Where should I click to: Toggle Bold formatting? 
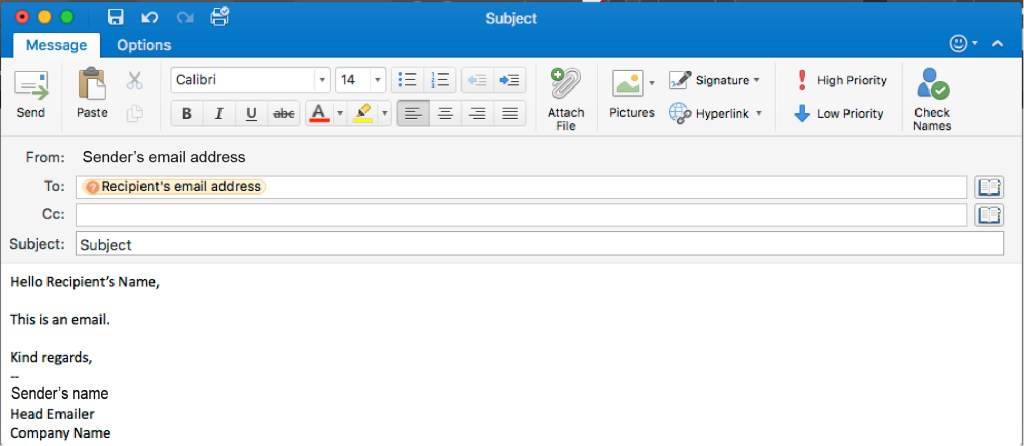point(186,114)
